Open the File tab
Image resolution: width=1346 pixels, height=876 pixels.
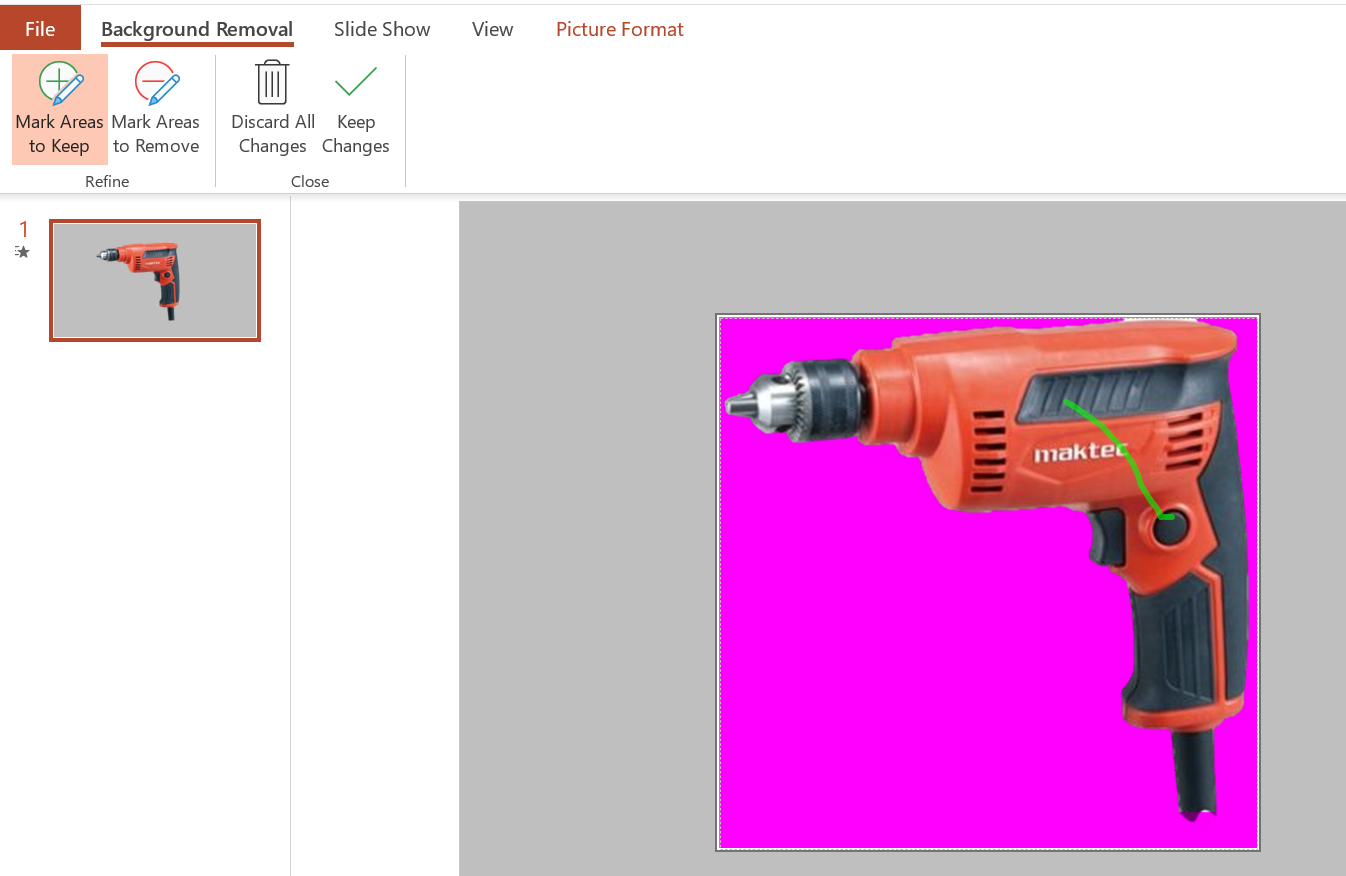[40, 28]
